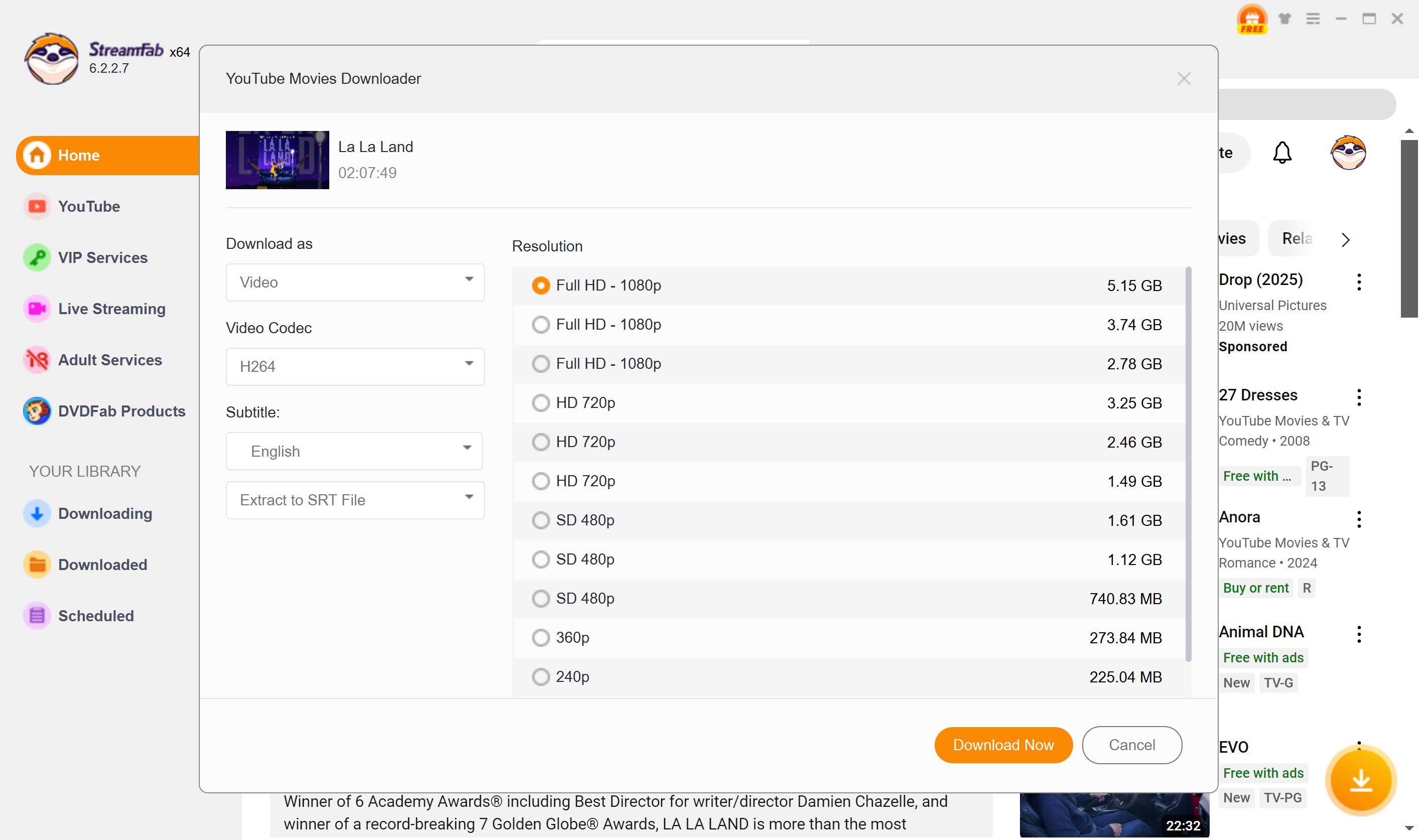The image size is (1419, 840).
Task: Open the sloth profile avatar
Action: coord(1348,152)
